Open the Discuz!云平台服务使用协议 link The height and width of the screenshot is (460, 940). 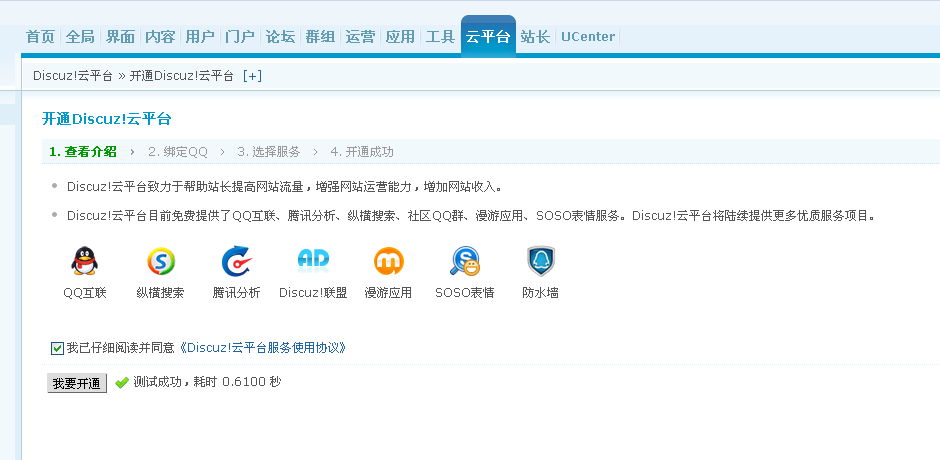[263, 348]
